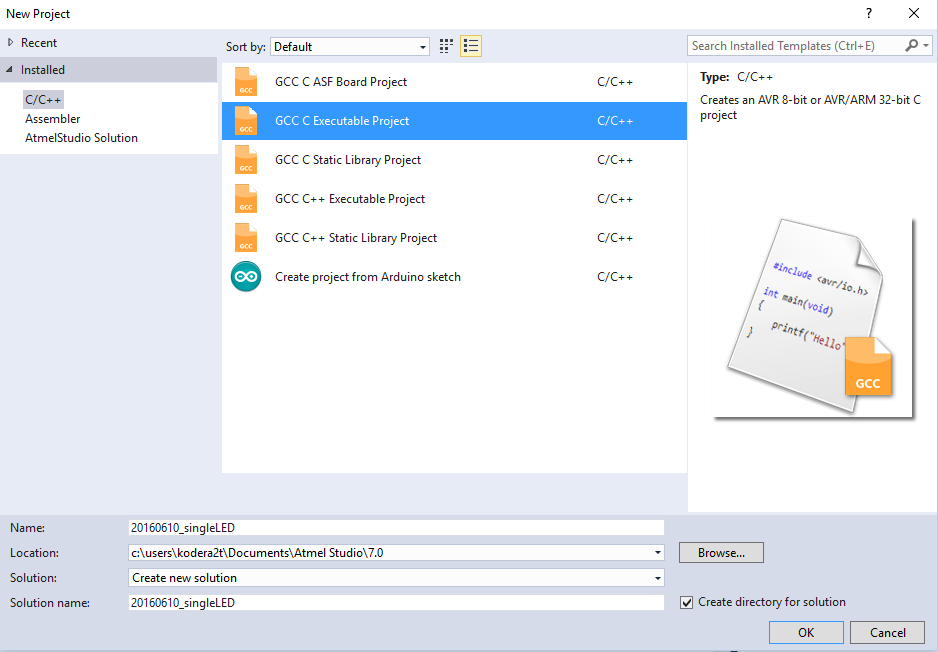Image resolution: width=938 pixels, height=652 pixels.
Task: Open the Solution dropdown list
Action: 396,578
